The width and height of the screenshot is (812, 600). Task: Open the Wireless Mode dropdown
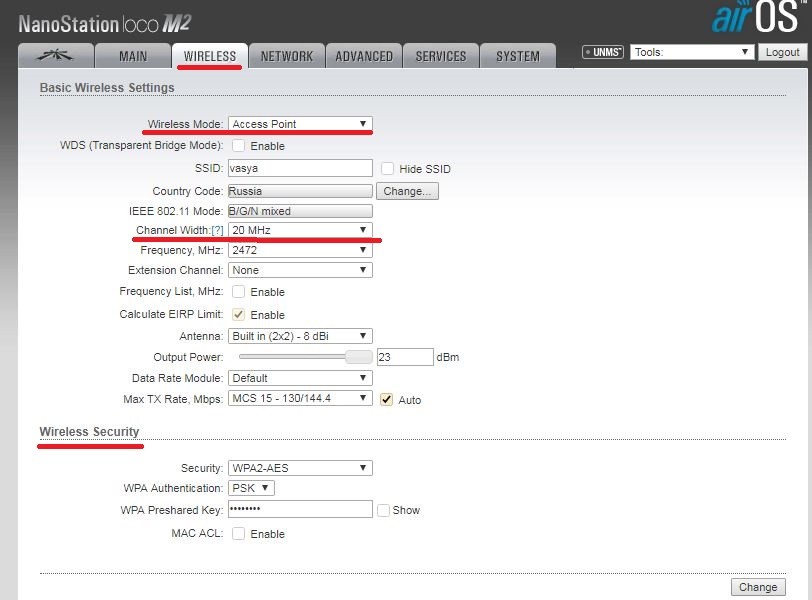(300, 124)
